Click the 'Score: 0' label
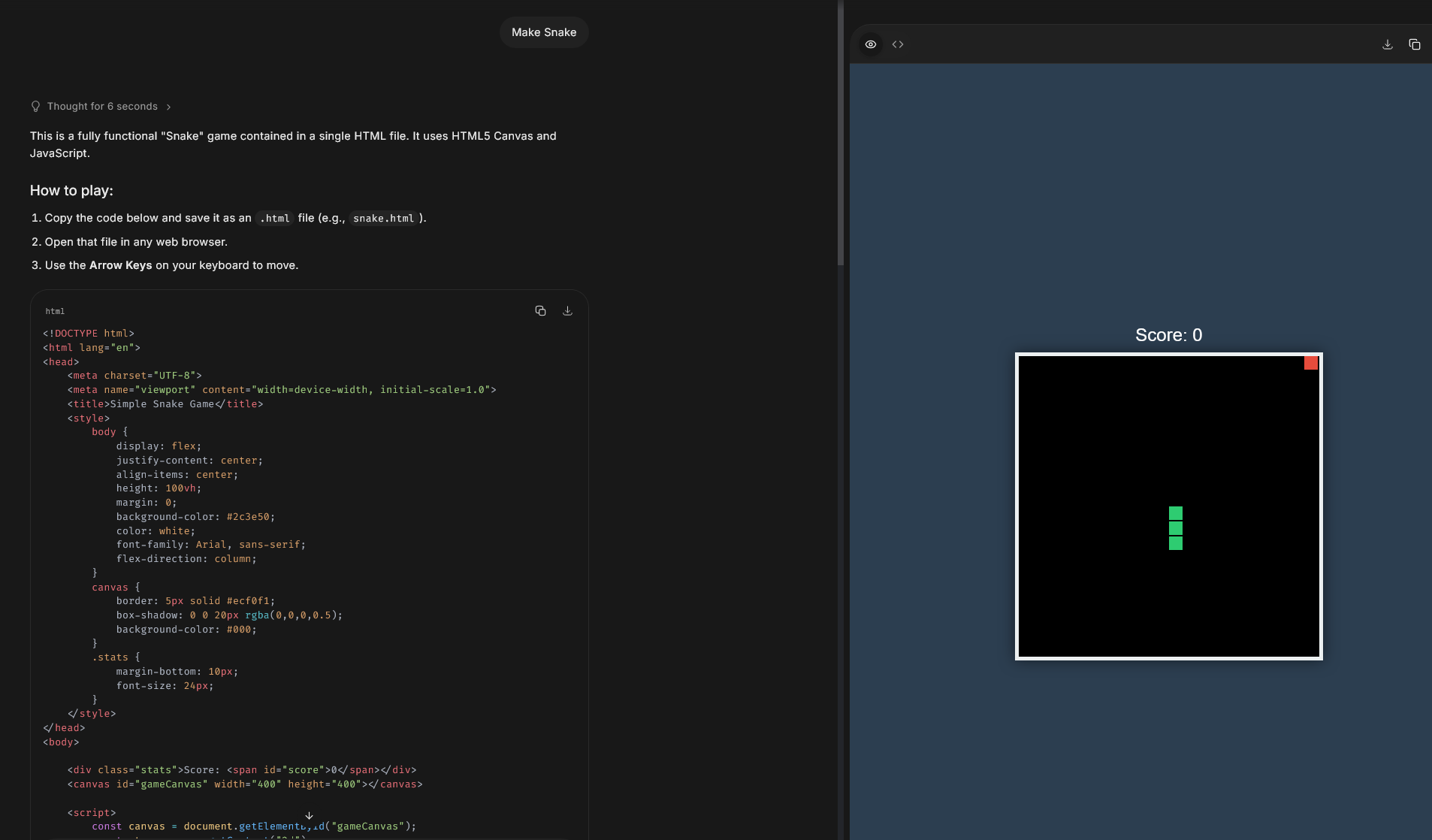Screen dimensions: 1432x840 pos(1169,335)
